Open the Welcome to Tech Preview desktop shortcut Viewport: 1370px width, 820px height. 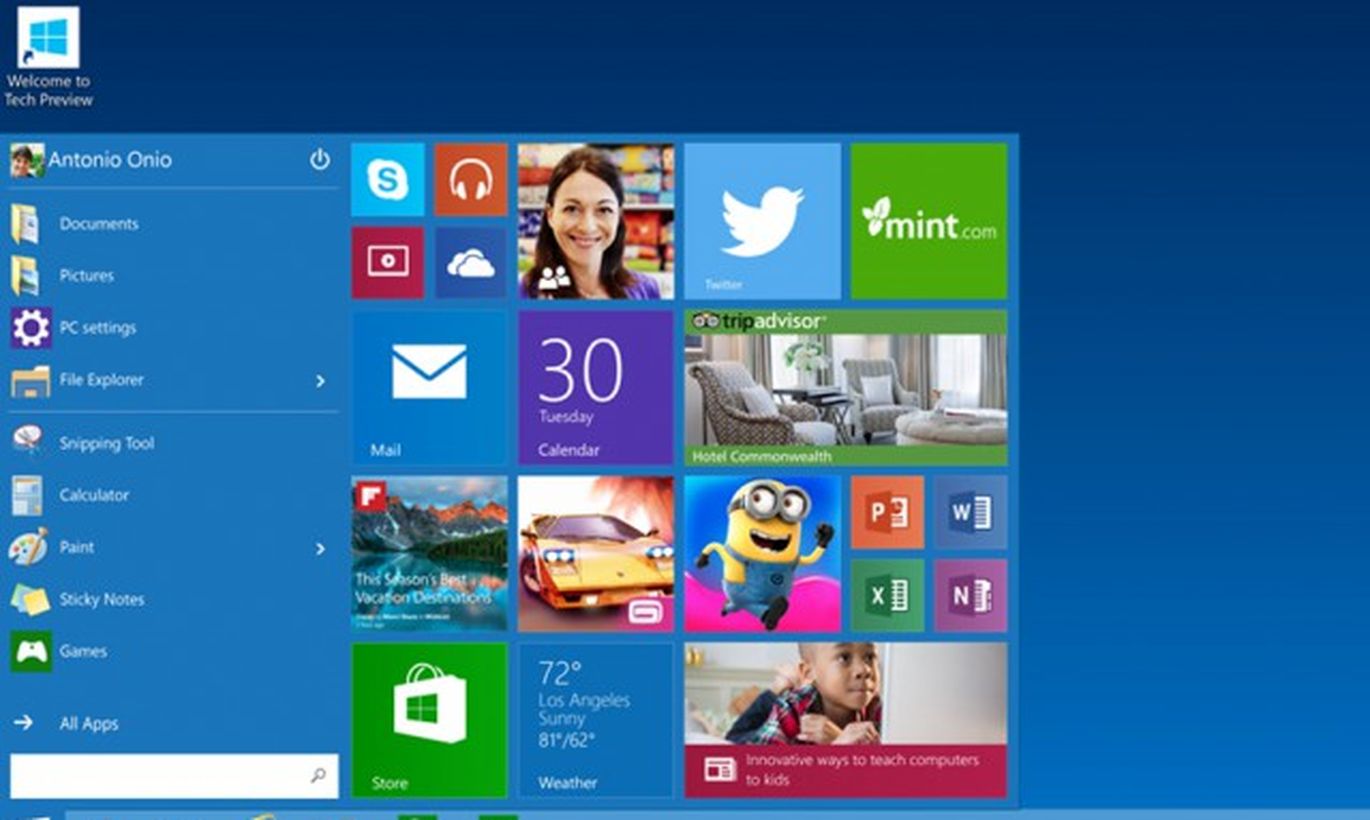point(48,57)
